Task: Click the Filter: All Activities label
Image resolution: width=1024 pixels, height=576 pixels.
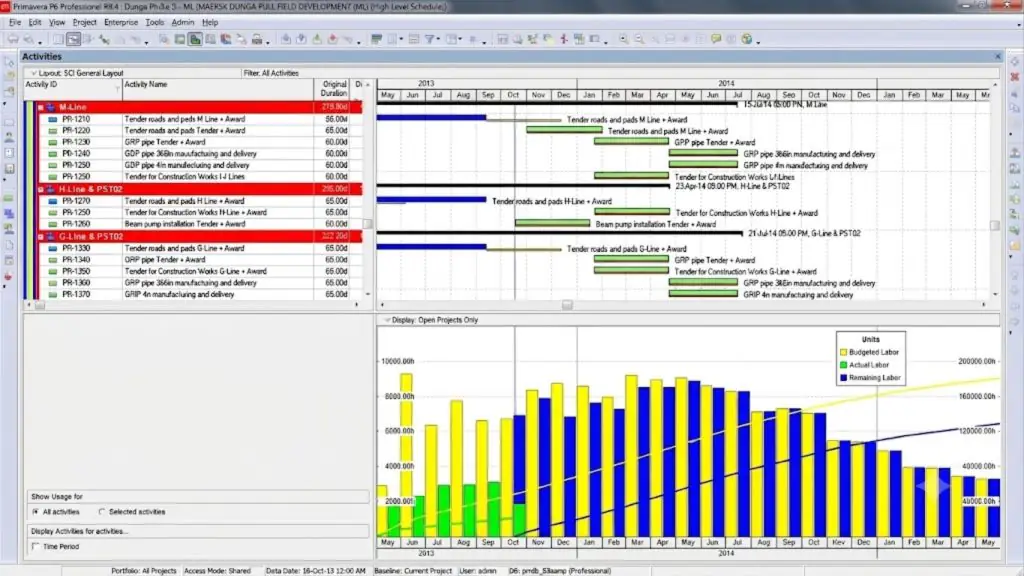Action: pos(271,73)
